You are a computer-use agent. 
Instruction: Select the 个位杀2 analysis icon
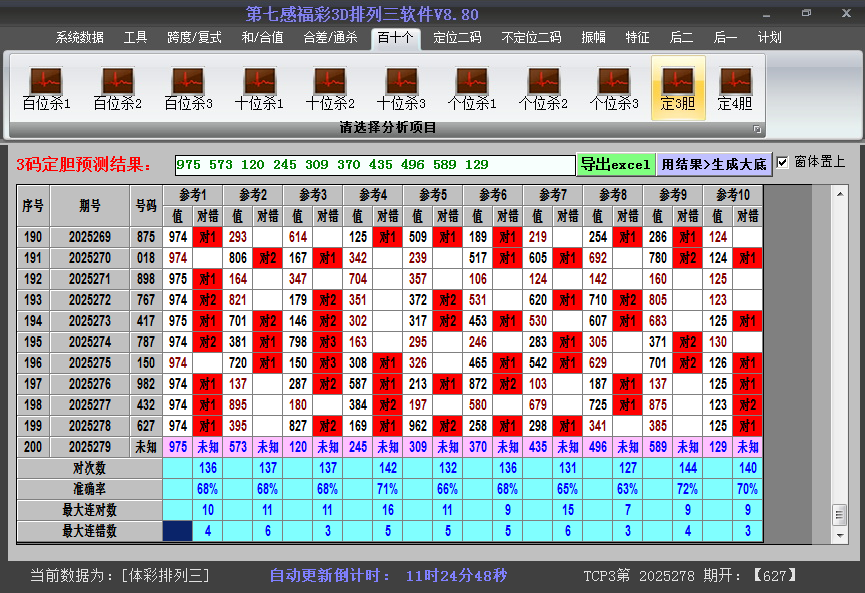(x=543, y=82)
